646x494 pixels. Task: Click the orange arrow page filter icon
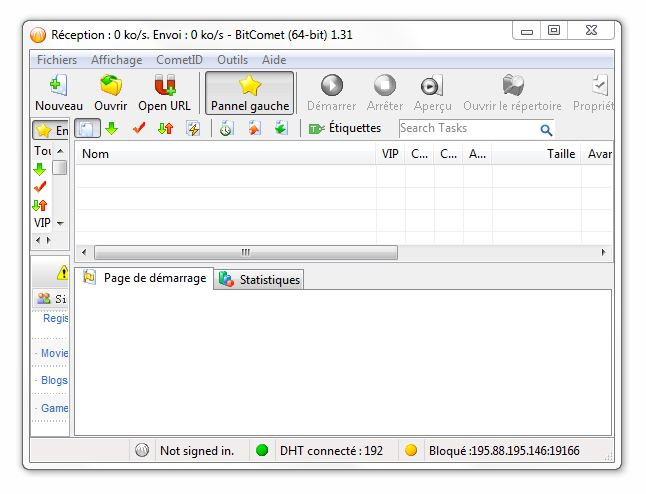click(x=254, y=129)
